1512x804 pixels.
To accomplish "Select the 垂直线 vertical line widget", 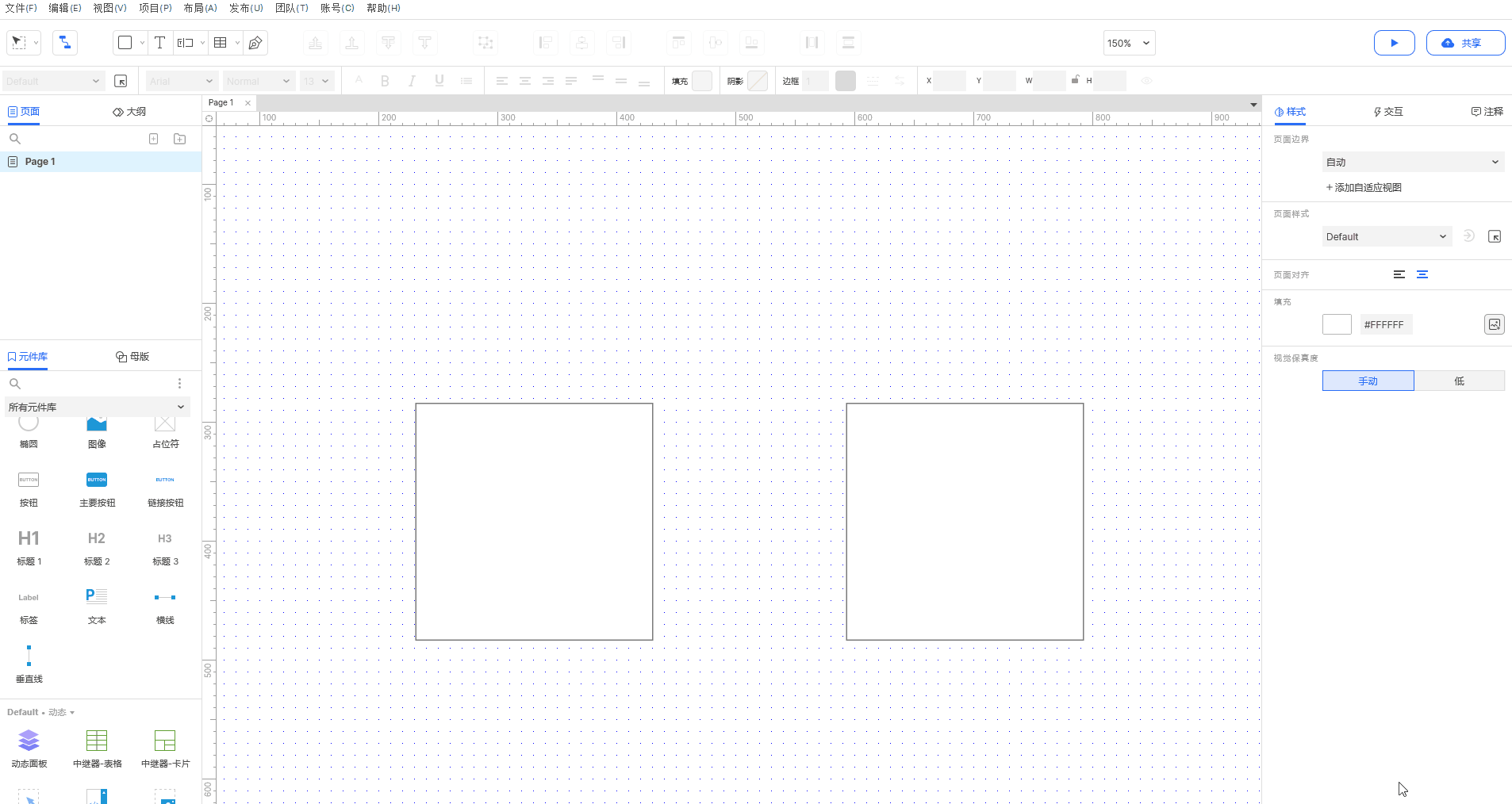I will point(29,664).
